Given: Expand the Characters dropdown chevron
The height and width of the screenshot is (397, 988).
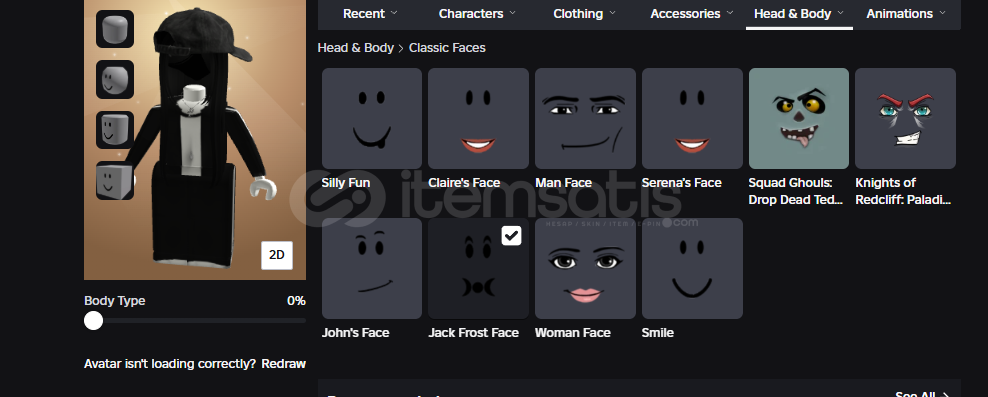Looking at the screenshot, I should click(x=512, y=13).
